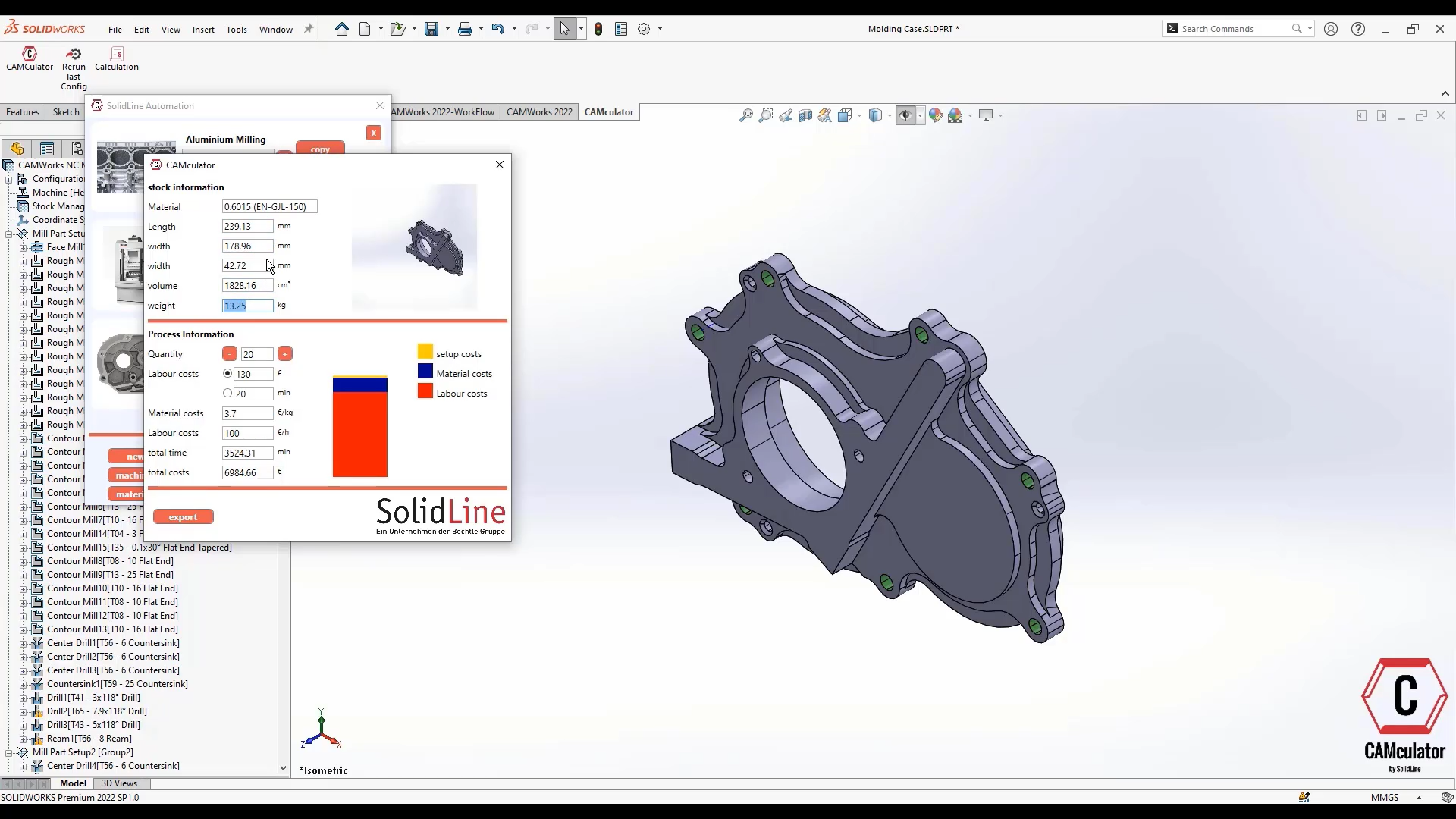Click the Save toolbar icon

click(x=431, y=29)
